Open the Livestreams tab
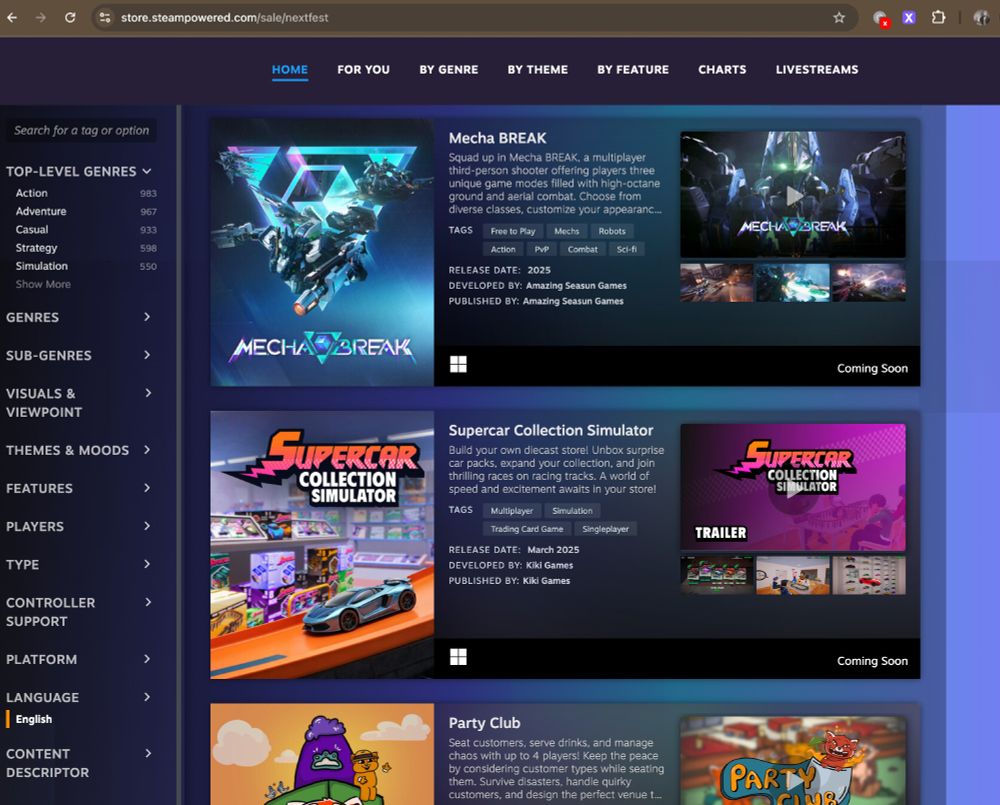The width and height of the screenshot is (1000, 805). click(817, 70)
